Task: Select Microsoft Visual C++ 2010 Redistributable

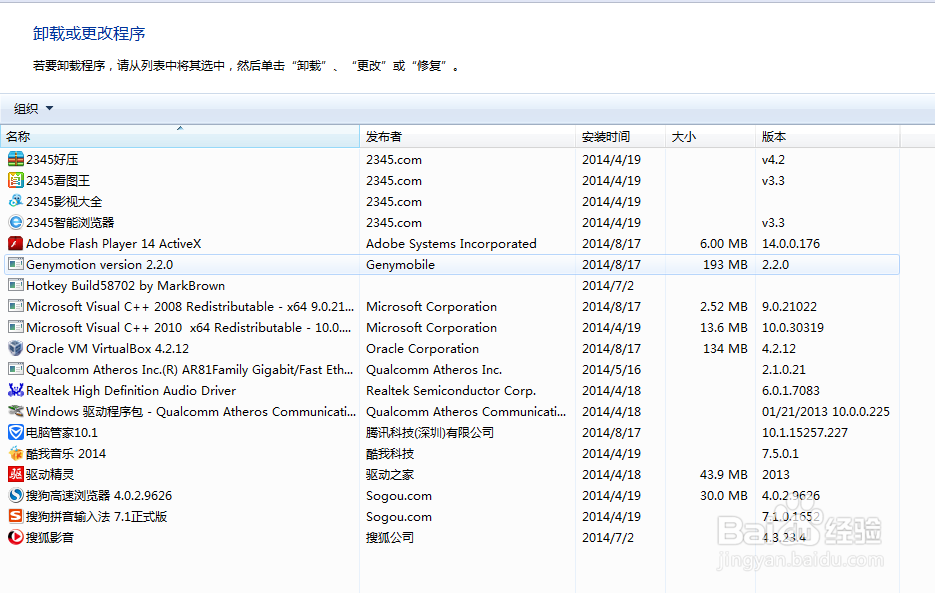Action: [x=188, y=328]
